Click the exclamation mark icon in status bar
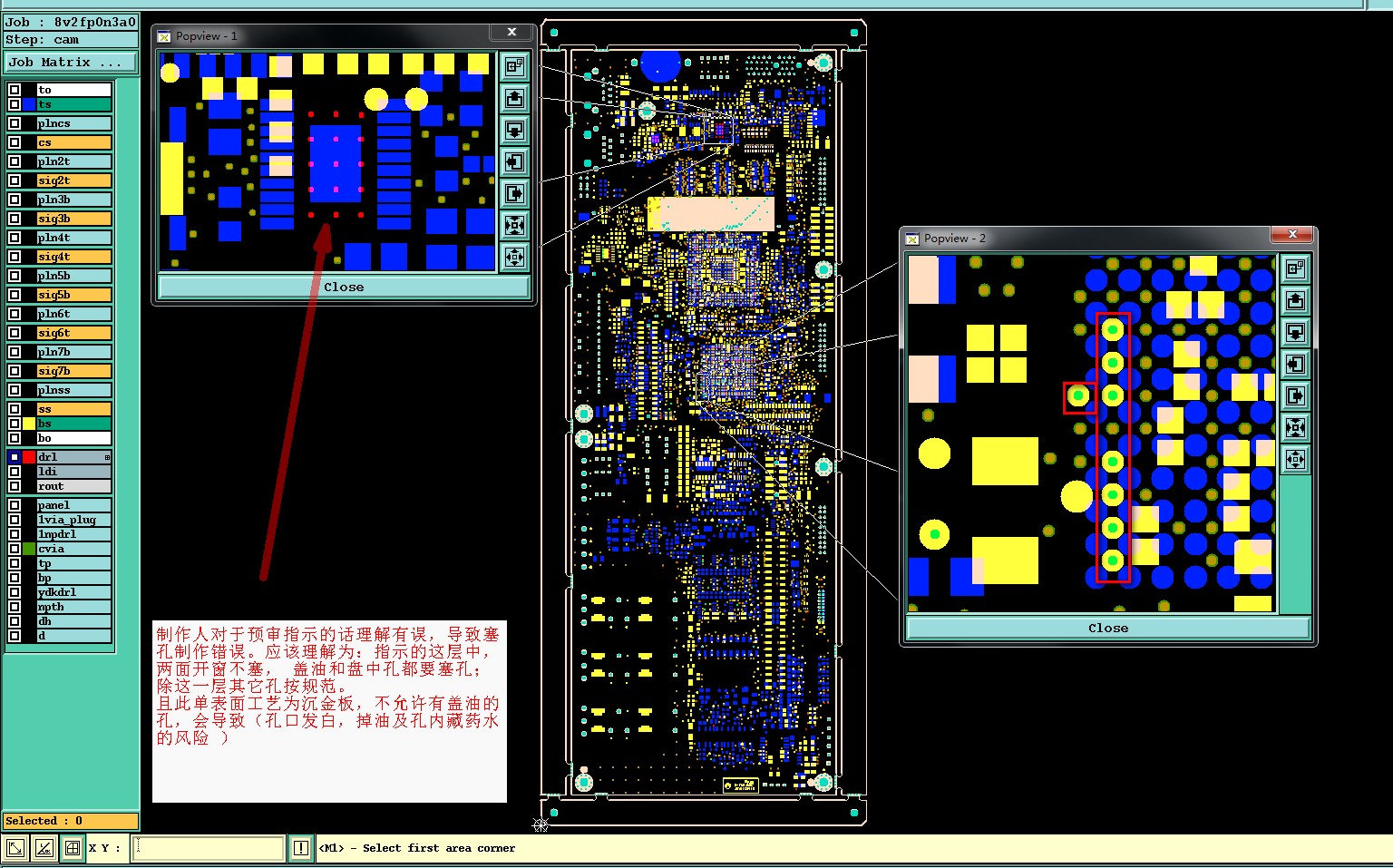Screen dimensions: 1393x868 (x=301, y=848)
